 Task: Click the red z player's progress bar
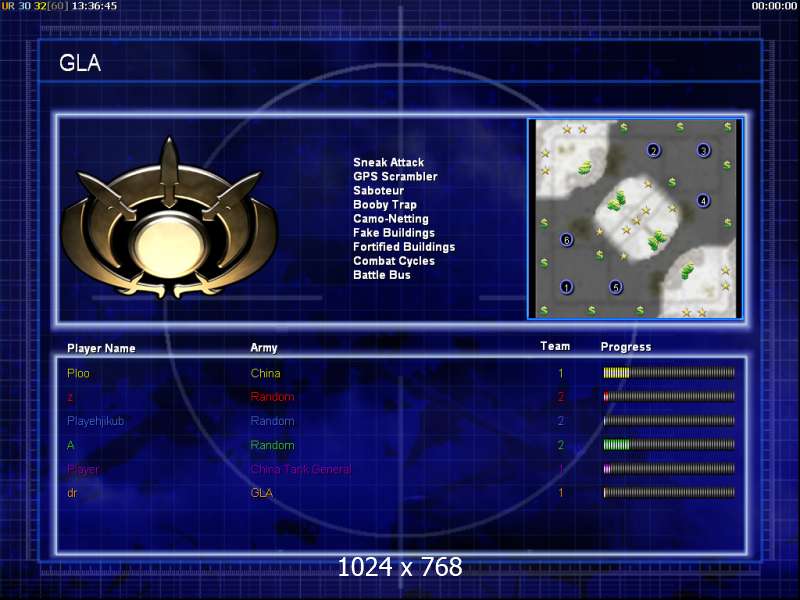coord(669,396)
